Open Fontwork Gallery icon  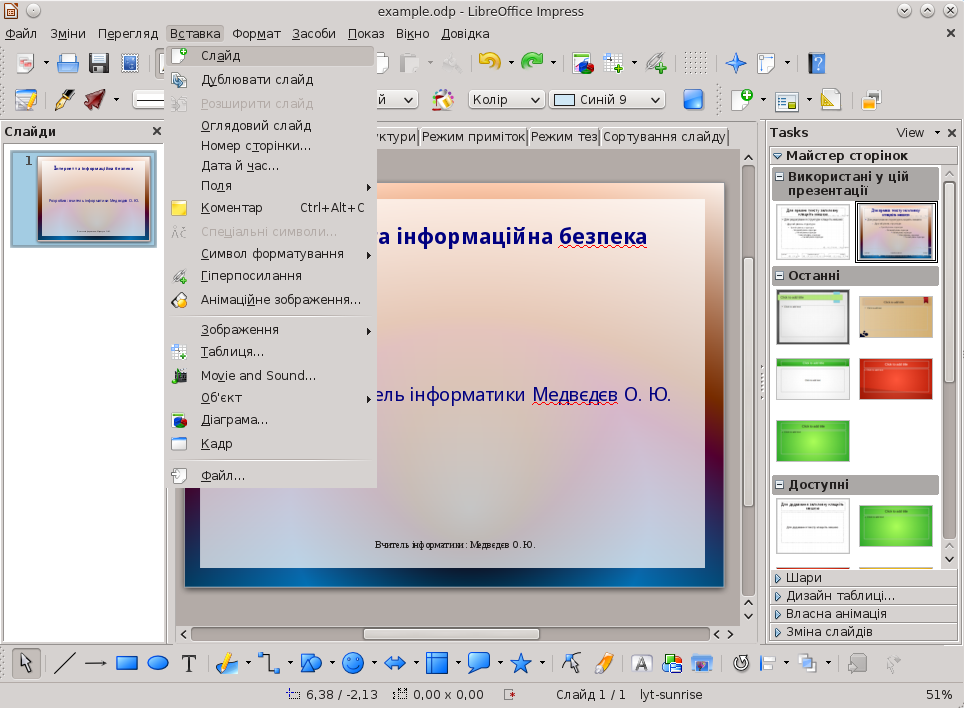coord(641,662)
